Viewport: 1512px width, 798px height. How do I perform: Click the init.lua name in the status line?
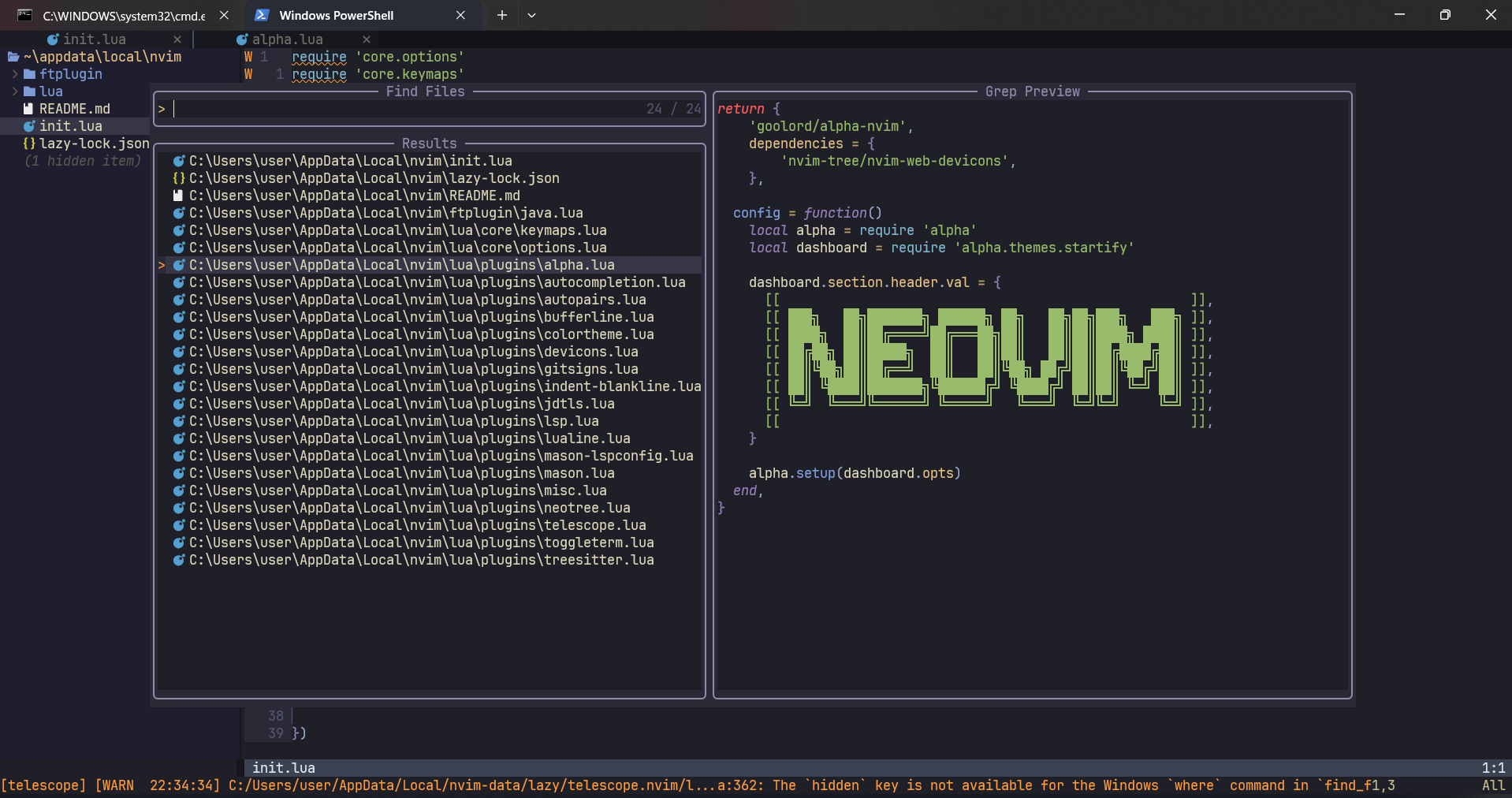[284, 768]
